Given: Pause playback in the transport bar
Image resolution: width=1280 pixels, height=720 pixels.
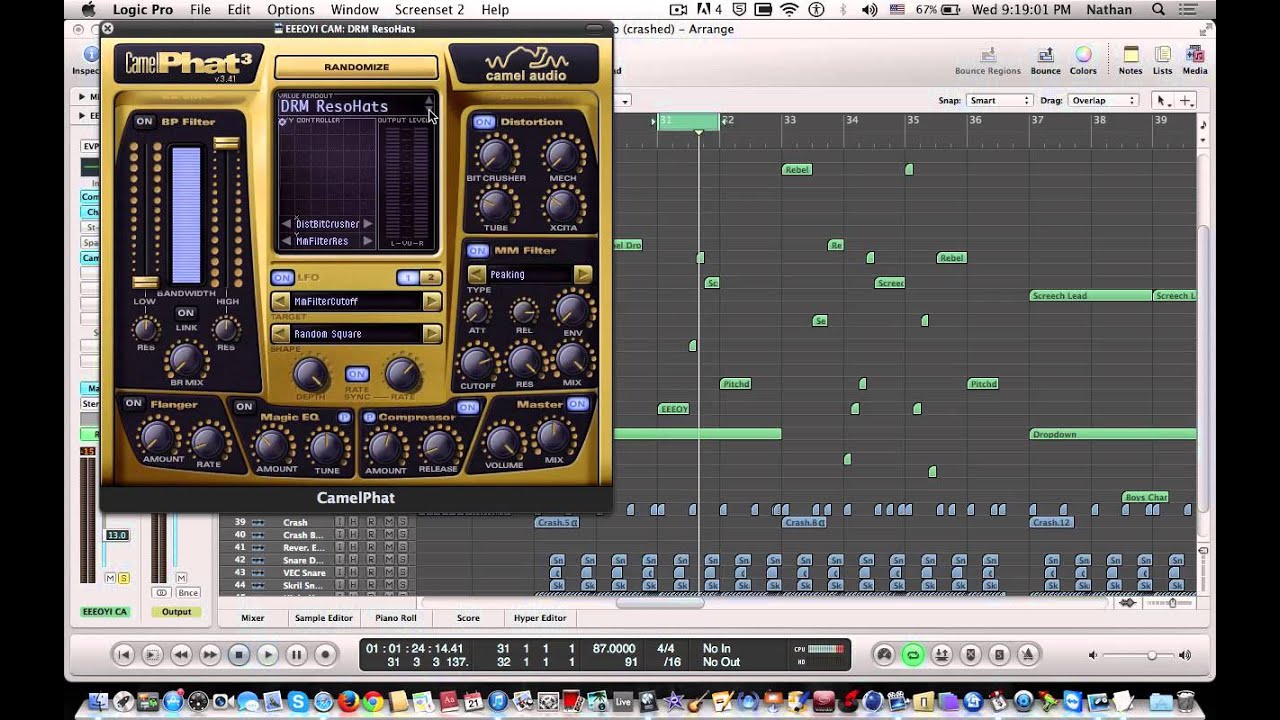Looking at the screenshot, I should (296, 655).
